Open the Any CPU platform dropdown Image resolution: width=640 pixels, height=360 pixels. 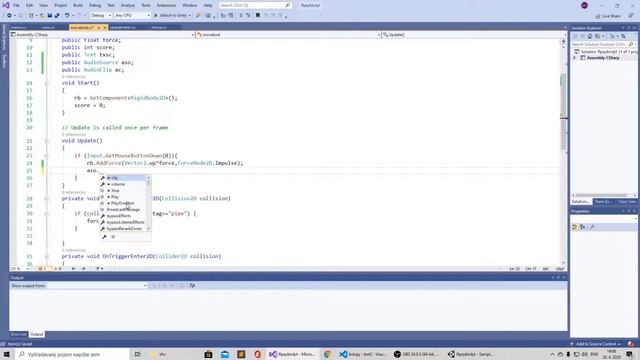(132, 16)
